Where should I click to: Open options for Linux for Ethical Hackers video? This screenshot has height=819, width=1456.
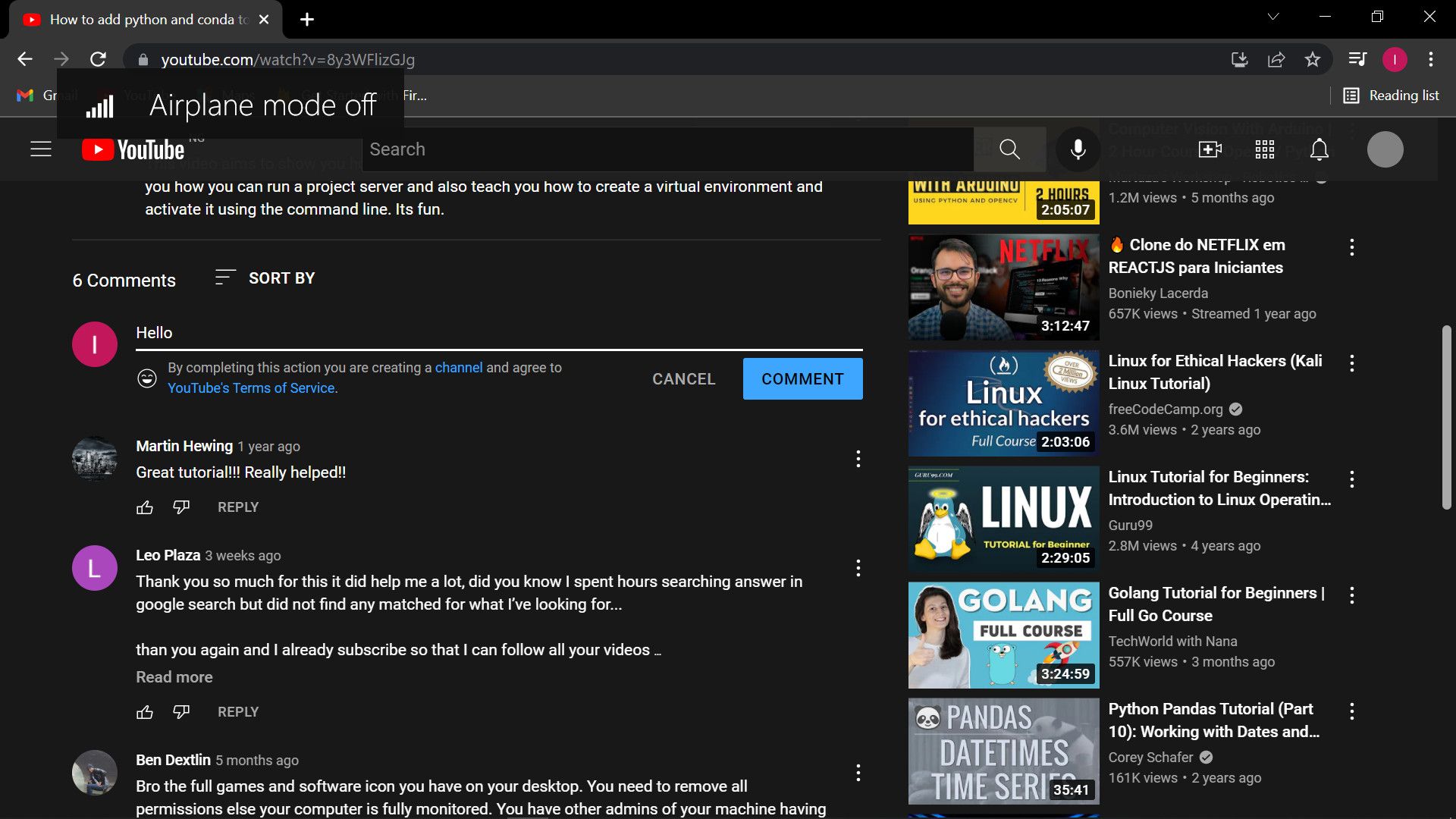point(1351,363)
